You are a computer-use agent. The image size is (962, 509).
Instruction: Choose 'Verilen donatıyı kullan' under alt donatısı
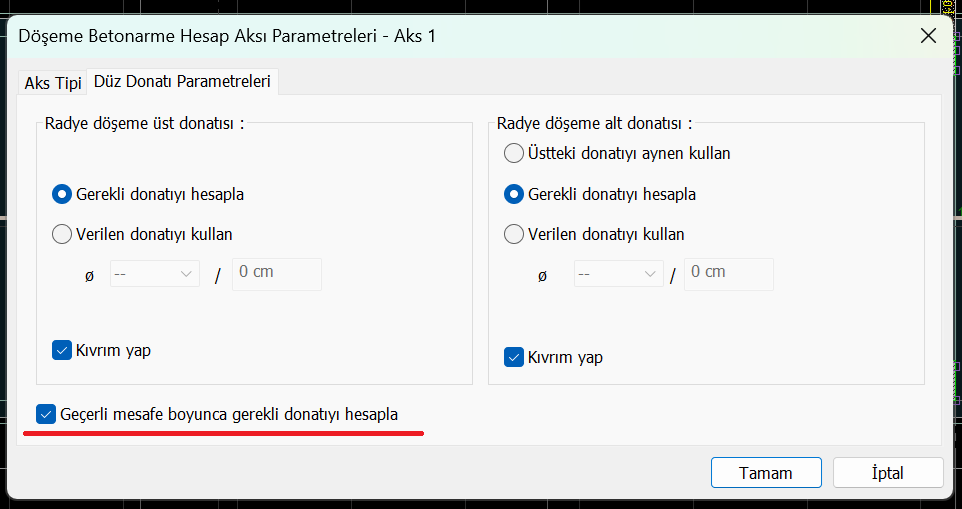click(514, 235)
